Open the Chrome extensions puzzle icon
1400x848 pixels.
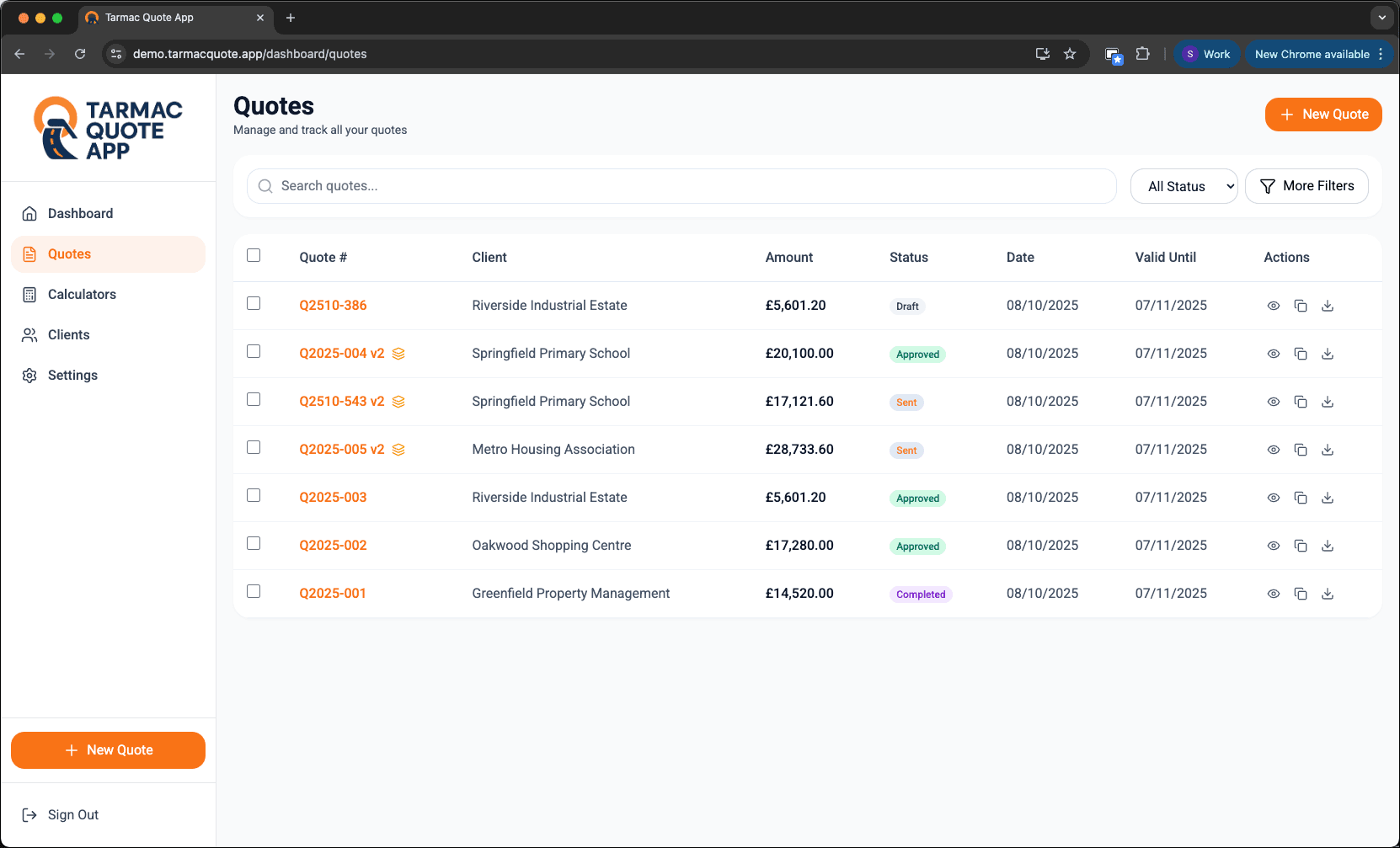tap(1142, 54)
